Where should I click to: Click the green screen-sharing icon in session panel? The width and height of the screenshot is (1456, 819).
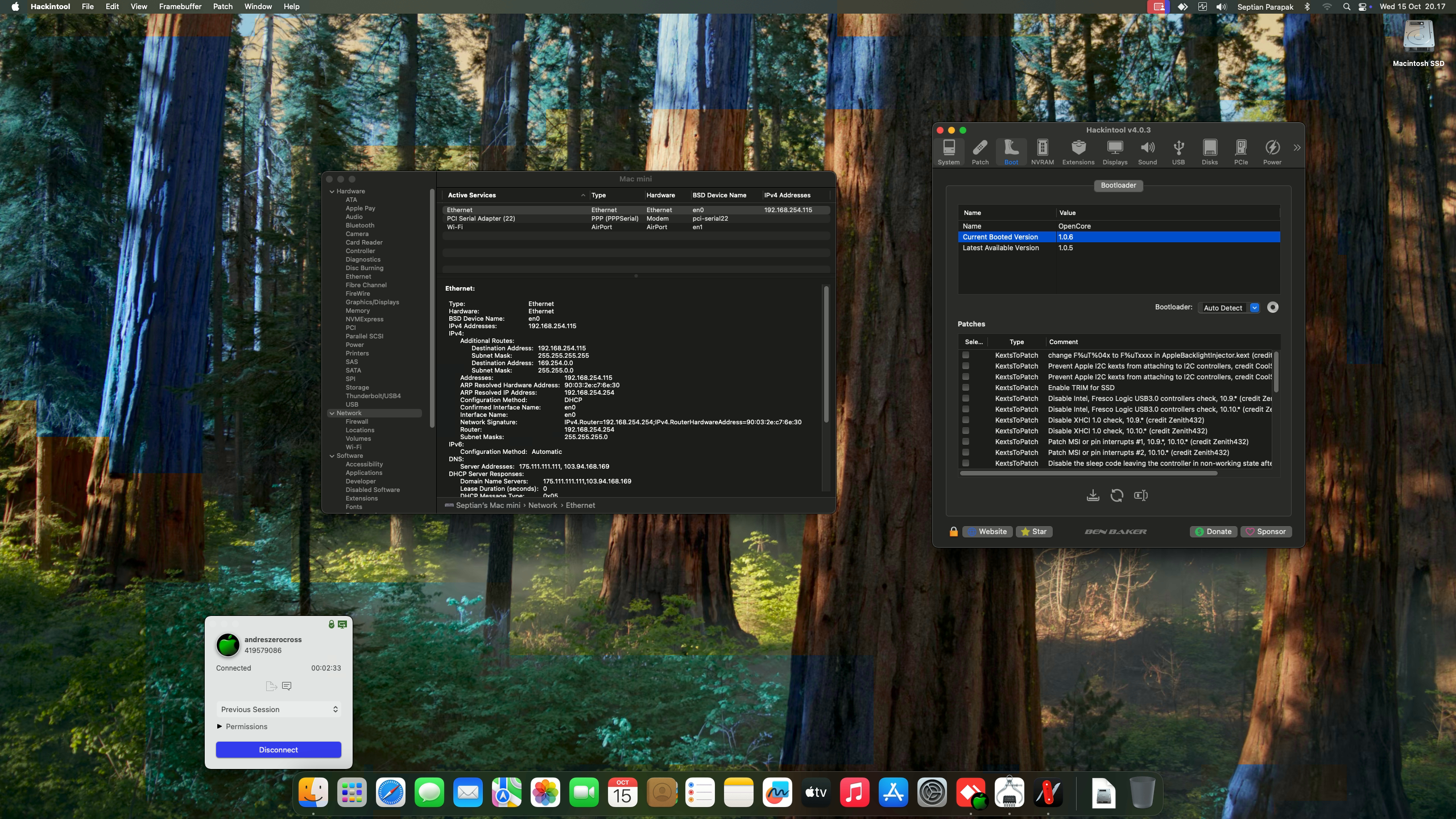coord(342,624)
